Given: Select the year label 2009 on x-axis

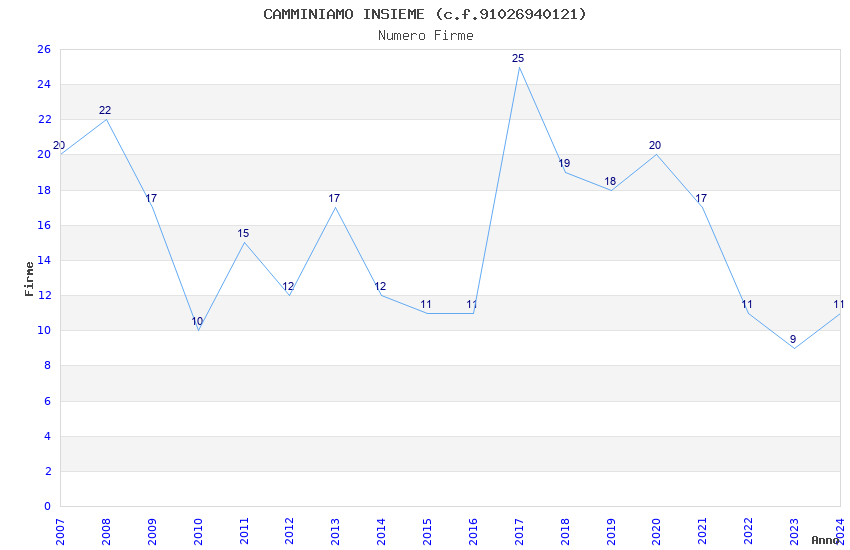Looking at the screenshot, I should click(x=152, y=532).
